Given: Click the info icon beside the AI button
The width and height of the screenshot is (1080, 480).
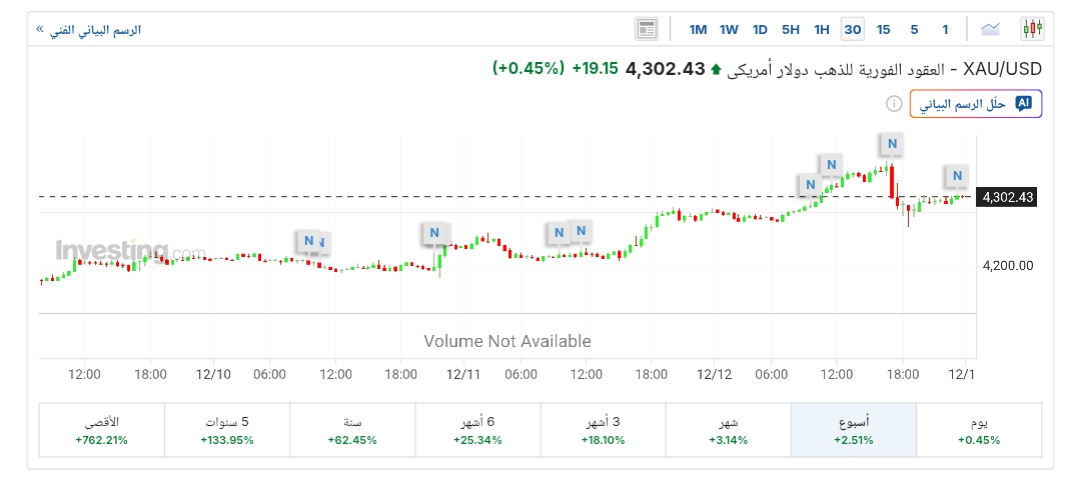Looking at the screenshot, I should click(891, 104).
